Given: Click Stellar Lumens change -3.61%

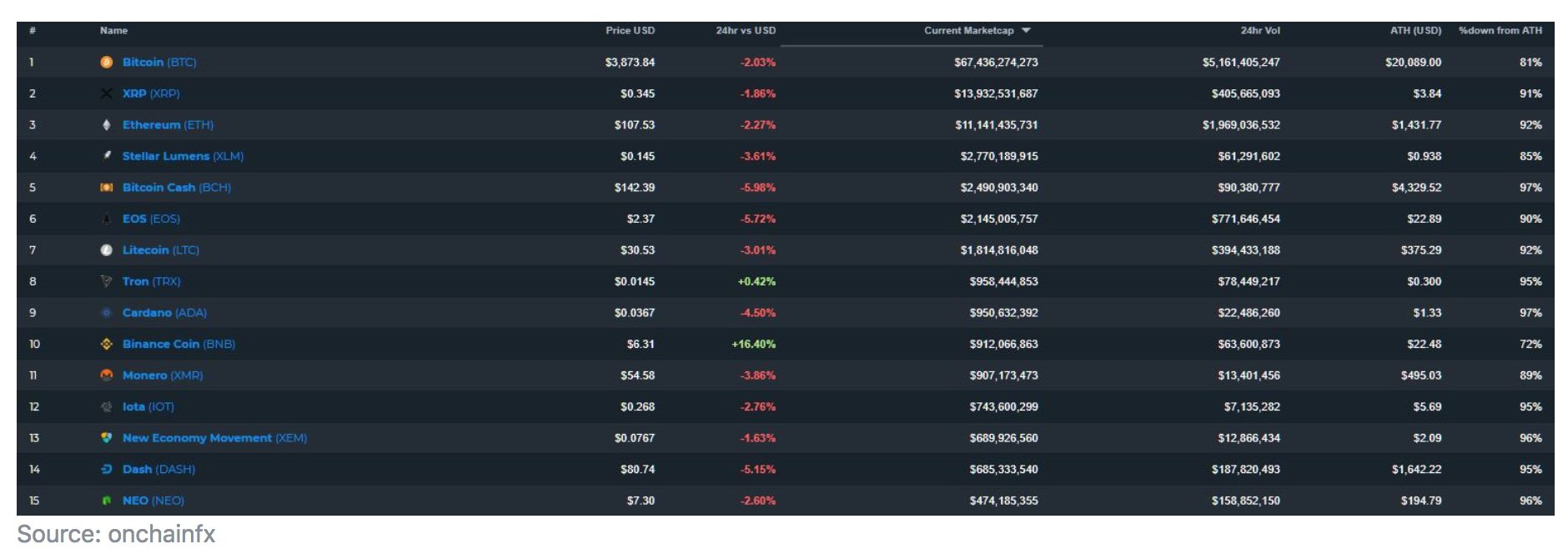Looking at the screenshot, I should pos(758,156).
